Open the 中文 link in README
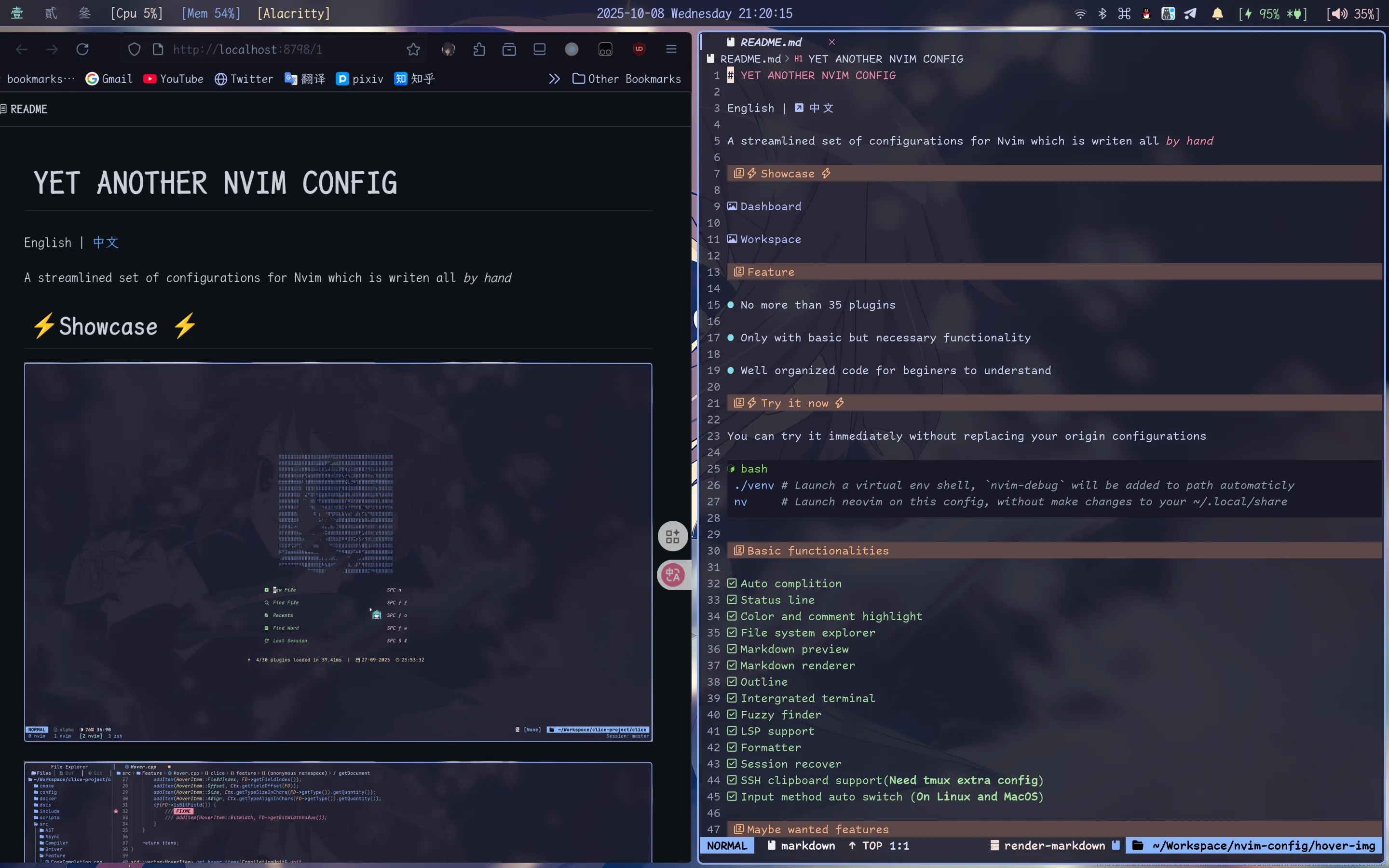Image resolution: width=1389 pixels, height=868 pixels. point(106,242)
